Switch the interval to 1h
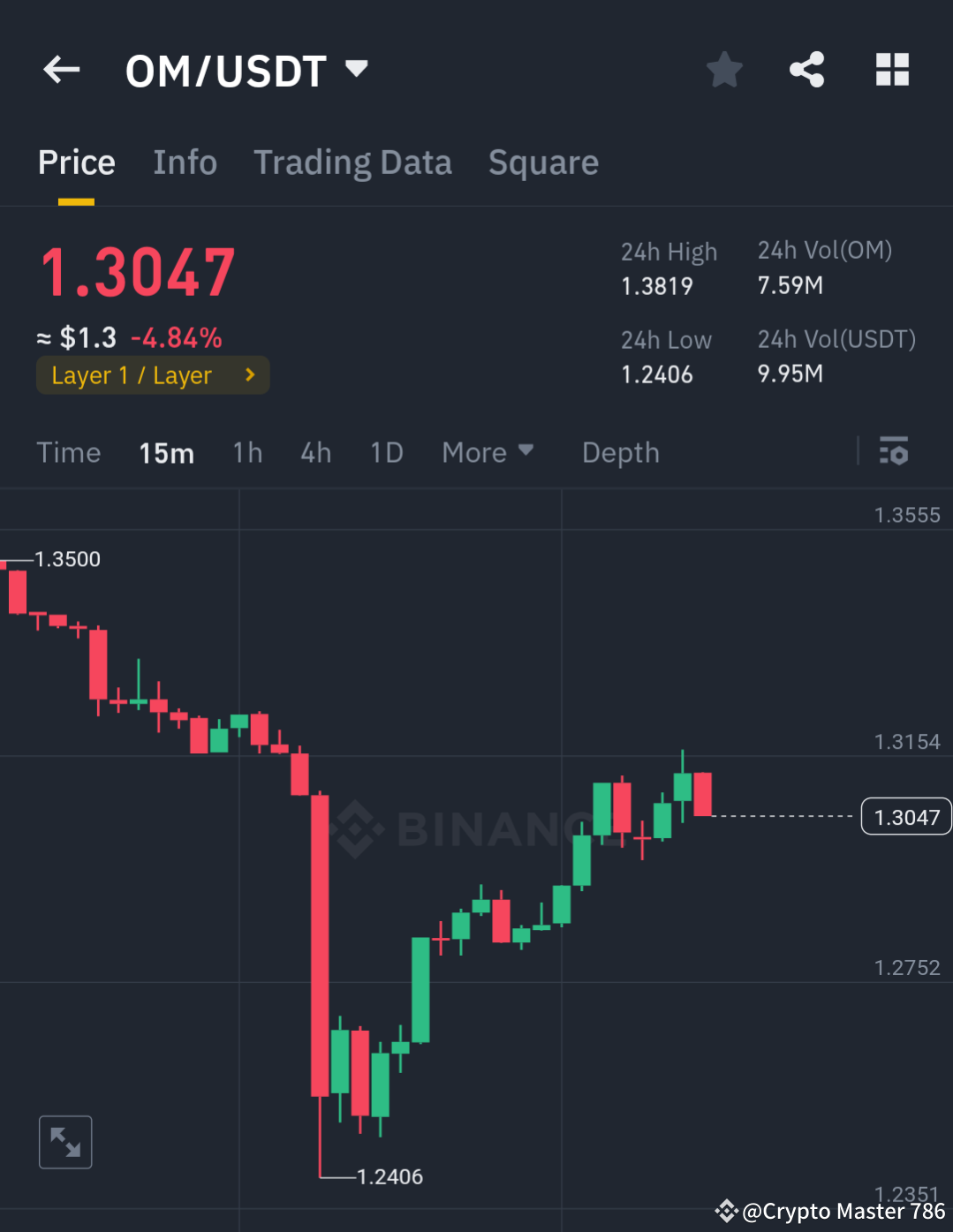This screenshot has width=953, height=1232. (247, 452)
